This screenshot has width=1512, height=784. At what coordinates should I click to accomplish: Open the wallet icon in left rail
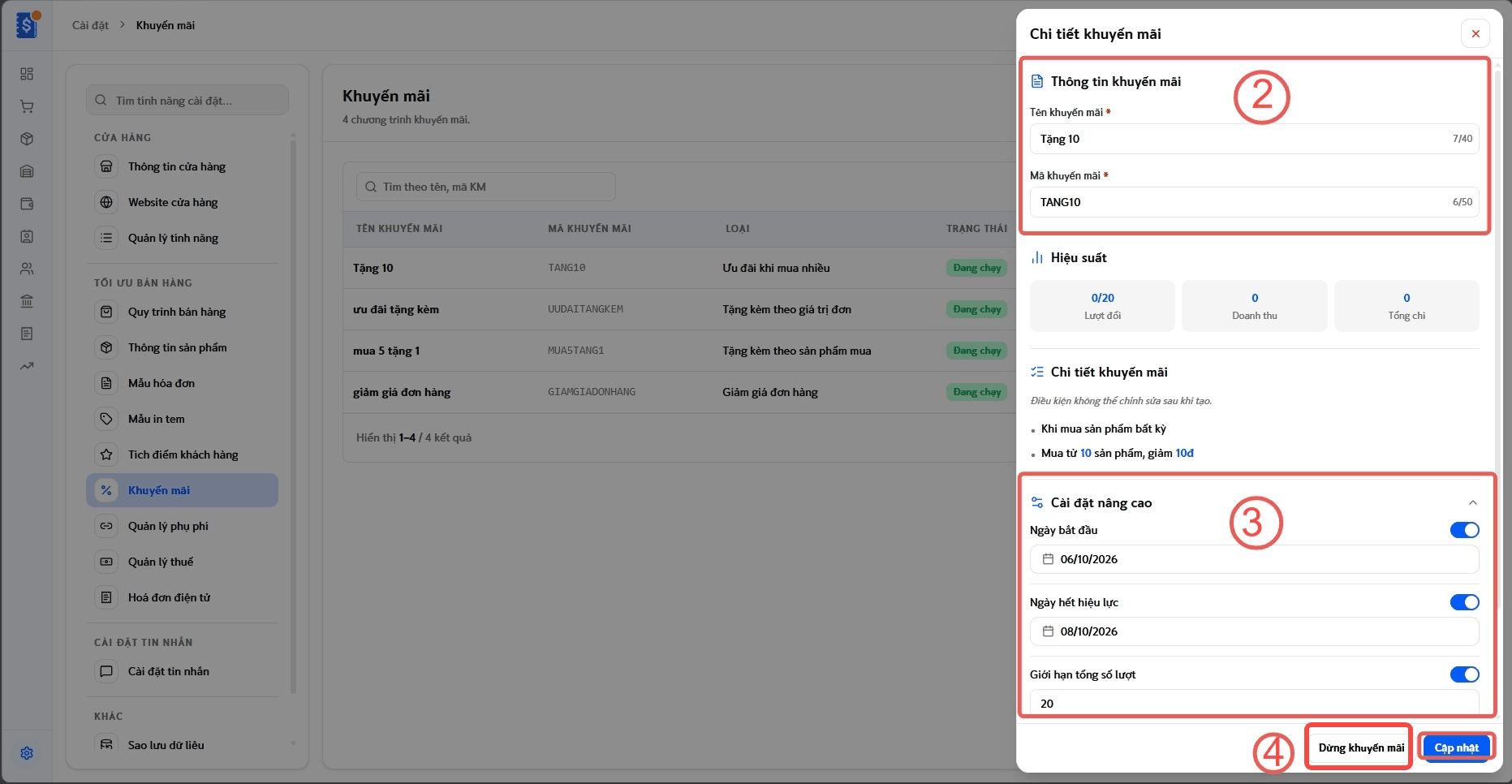click(27, 204)
